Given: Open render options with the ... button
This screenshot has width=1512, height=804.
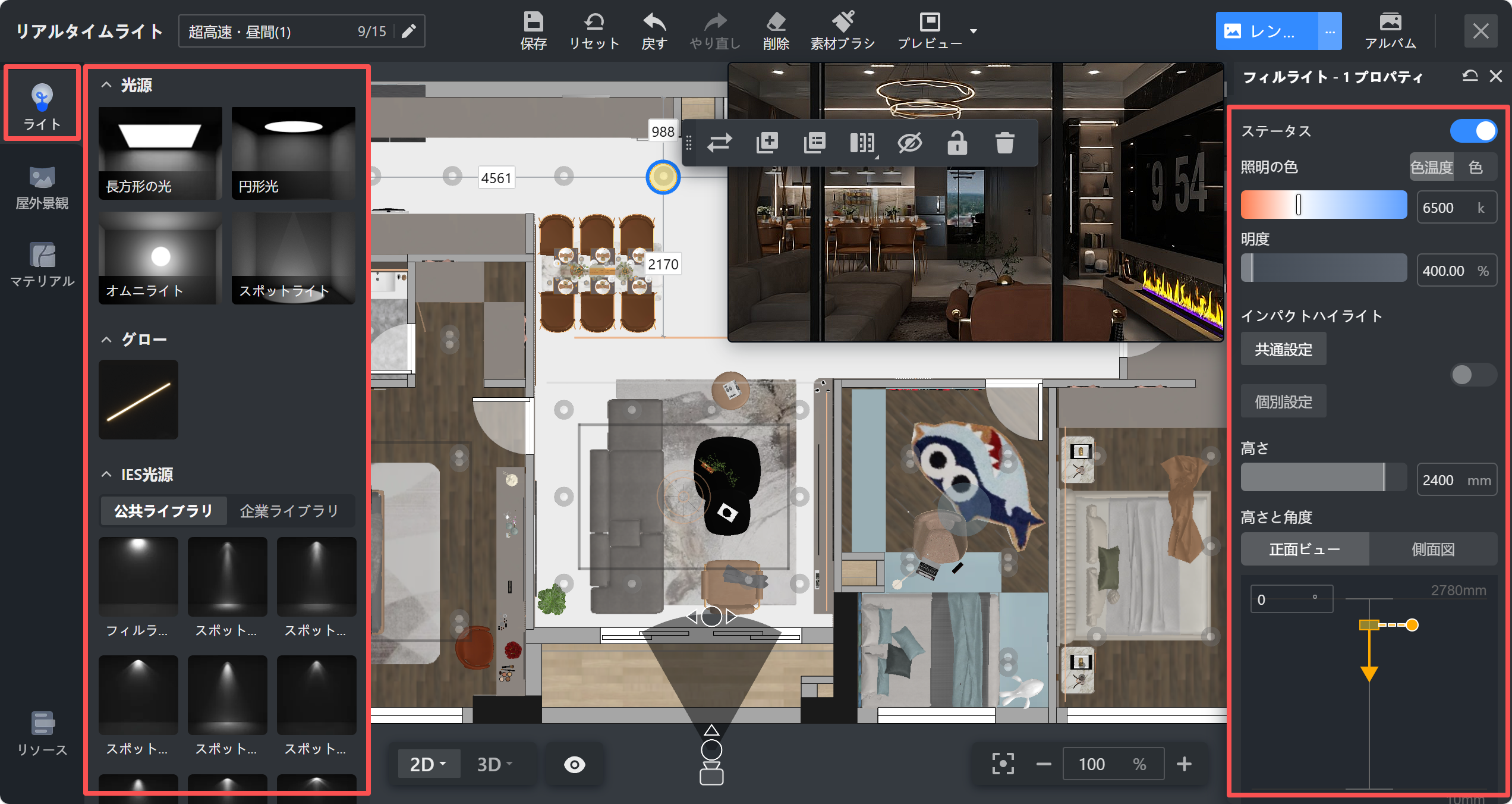Looking at the screenshot, I should pyautogui.click(x=1330, y=31).
